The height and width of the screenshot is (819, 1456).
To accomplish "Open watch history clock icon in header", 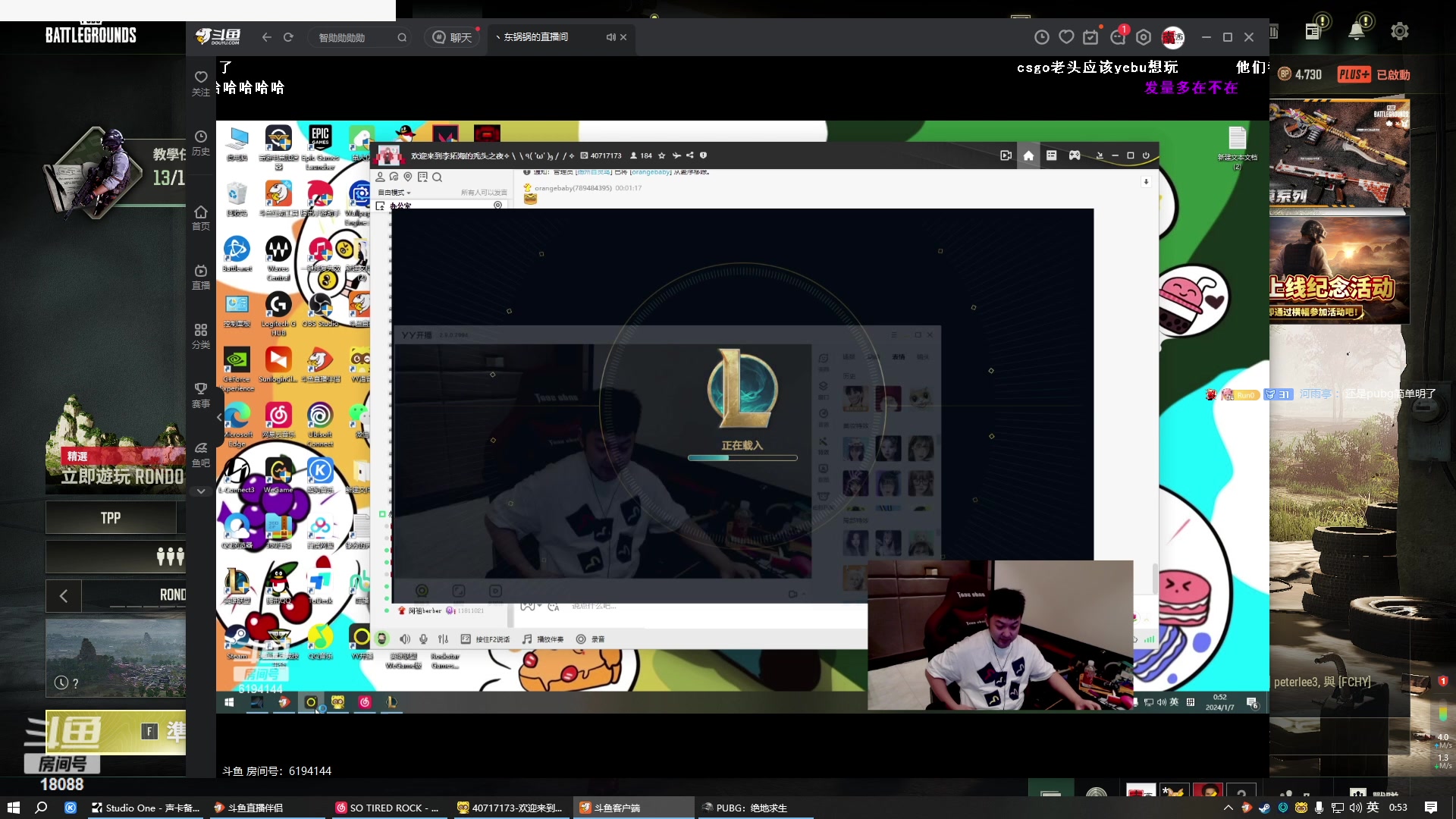I will point(1042,37).
